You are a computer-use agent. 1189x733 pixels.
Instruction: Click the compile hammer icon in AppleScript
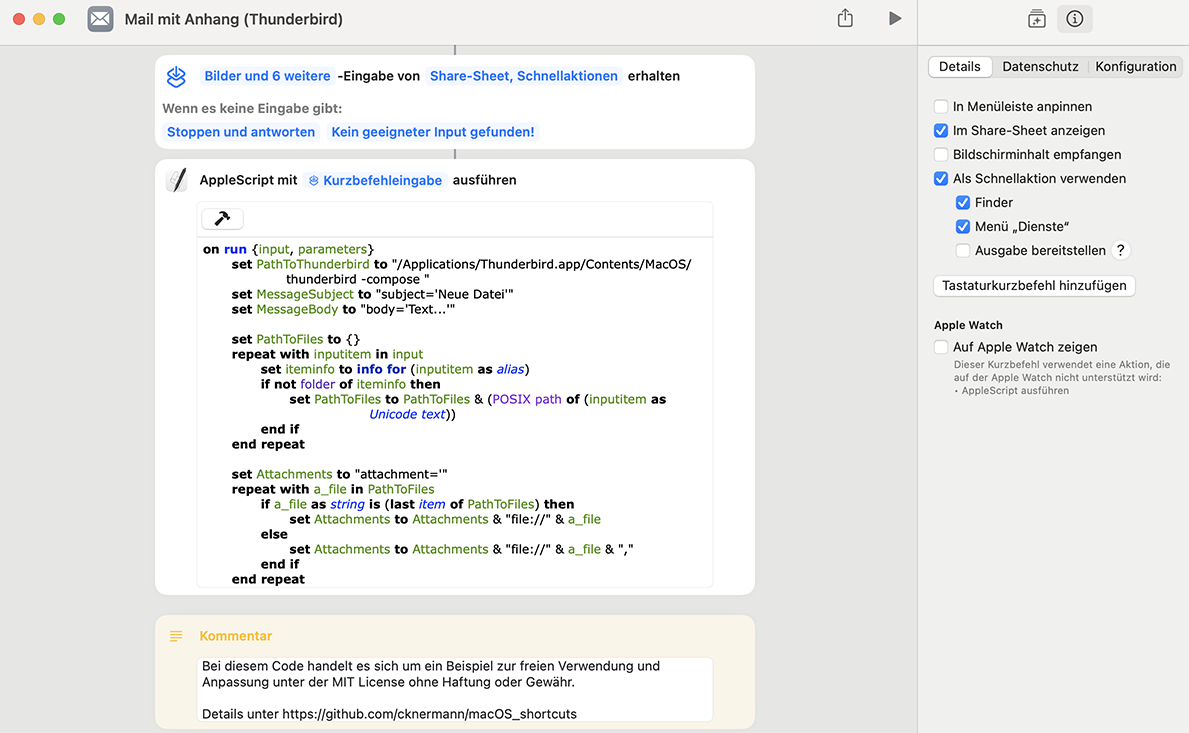coord(222,218)
